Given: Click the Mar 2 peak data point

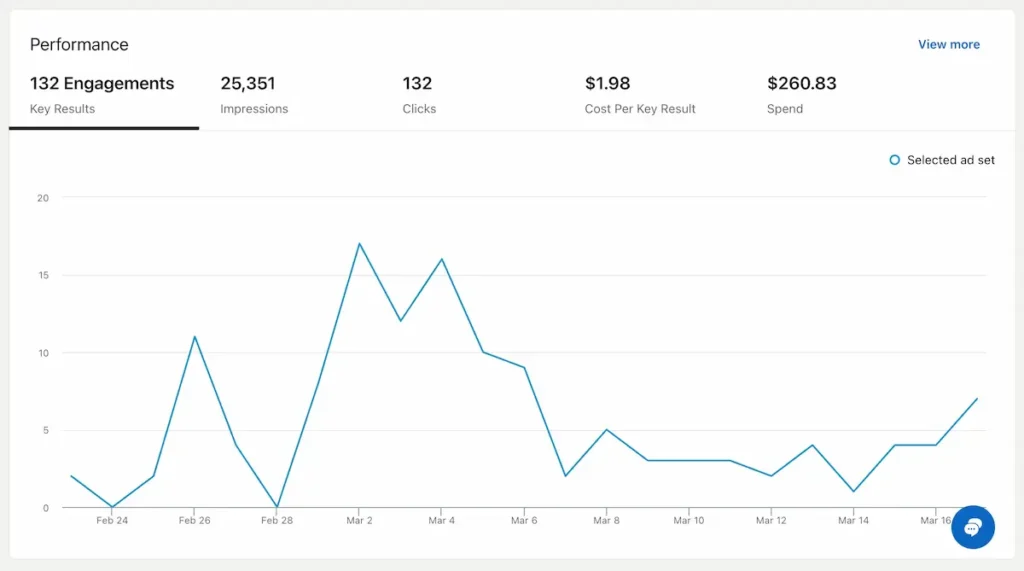Looking at the screenshot, I should coord(359,243).
